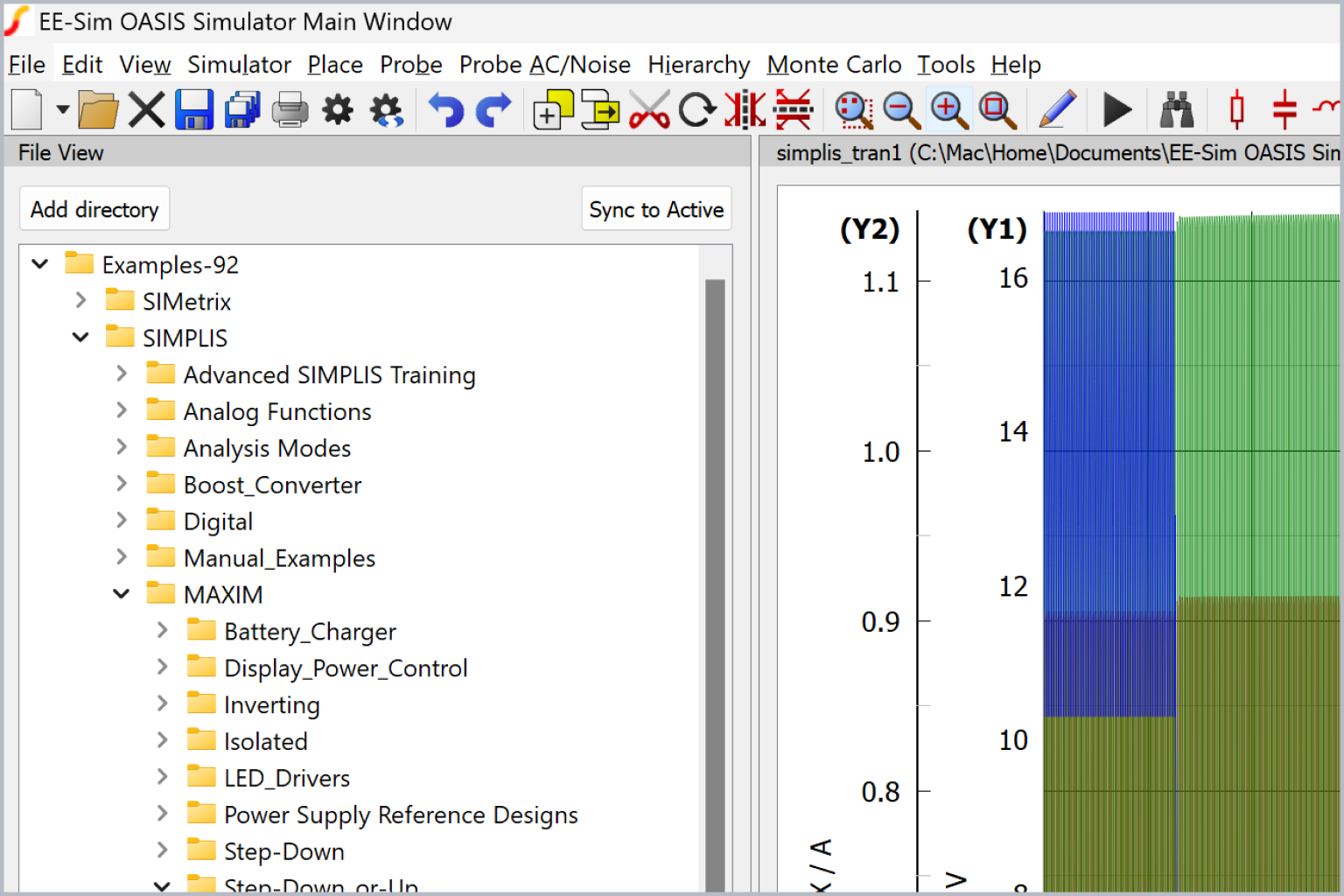Undo the last action
The height and width of the screenshot is (896, 1344).
(x=444, y=109)
